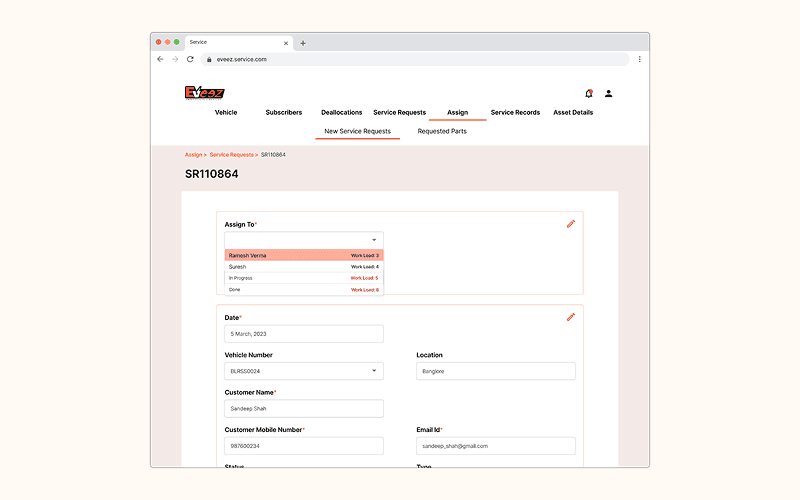Click the Service browser tab title
800x500 pixels.
point(198,42)
